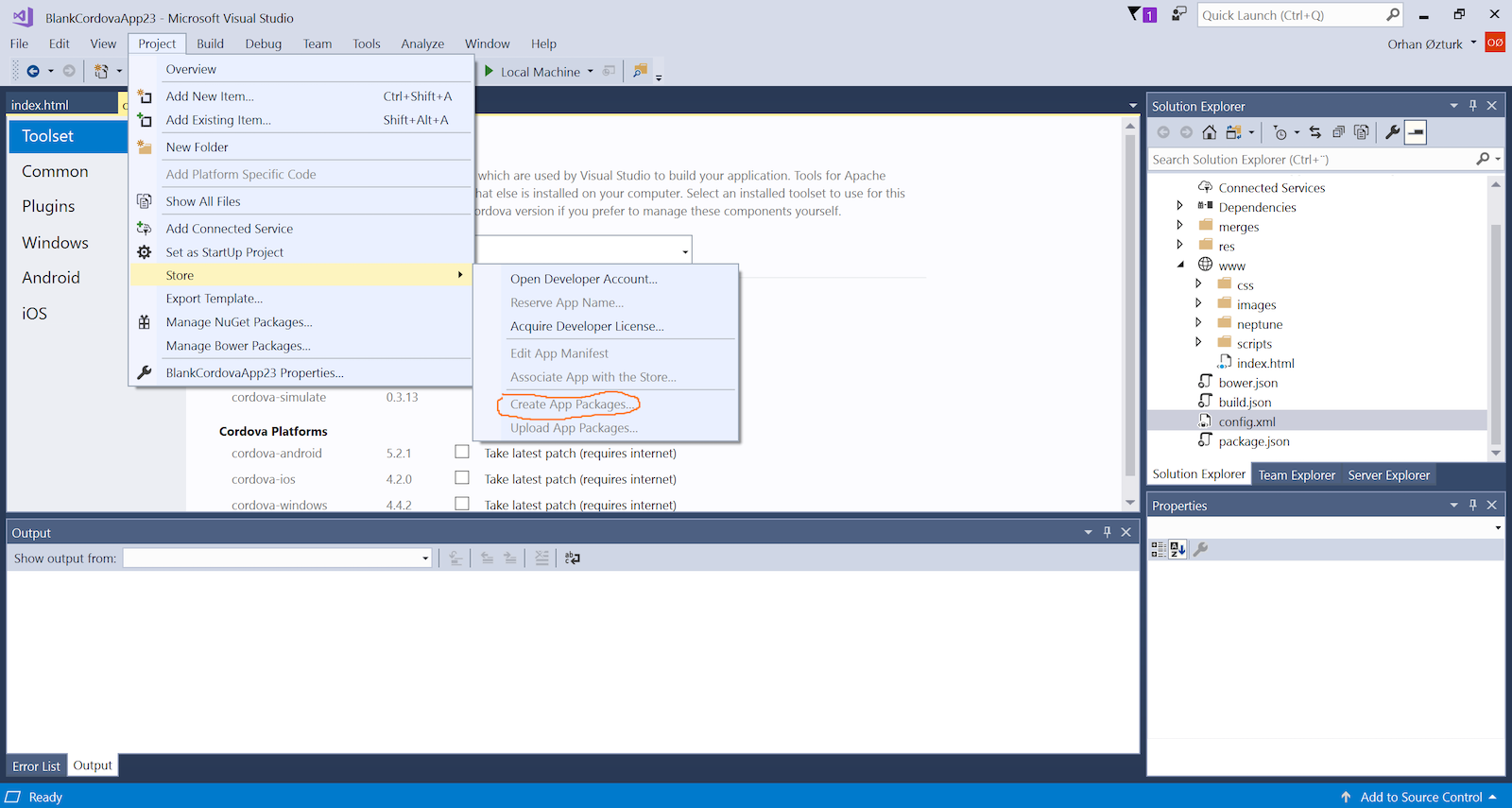Click the Sync with Active Document icon
The image size is (1512, 808).
1314,132
